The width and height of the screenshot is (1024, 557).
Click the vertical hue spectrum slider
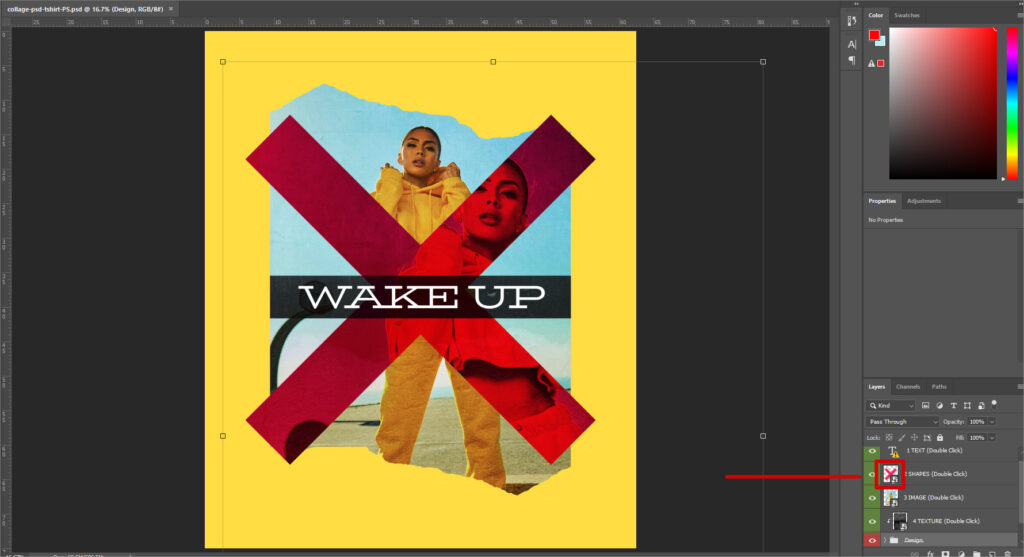[1012, 103]
